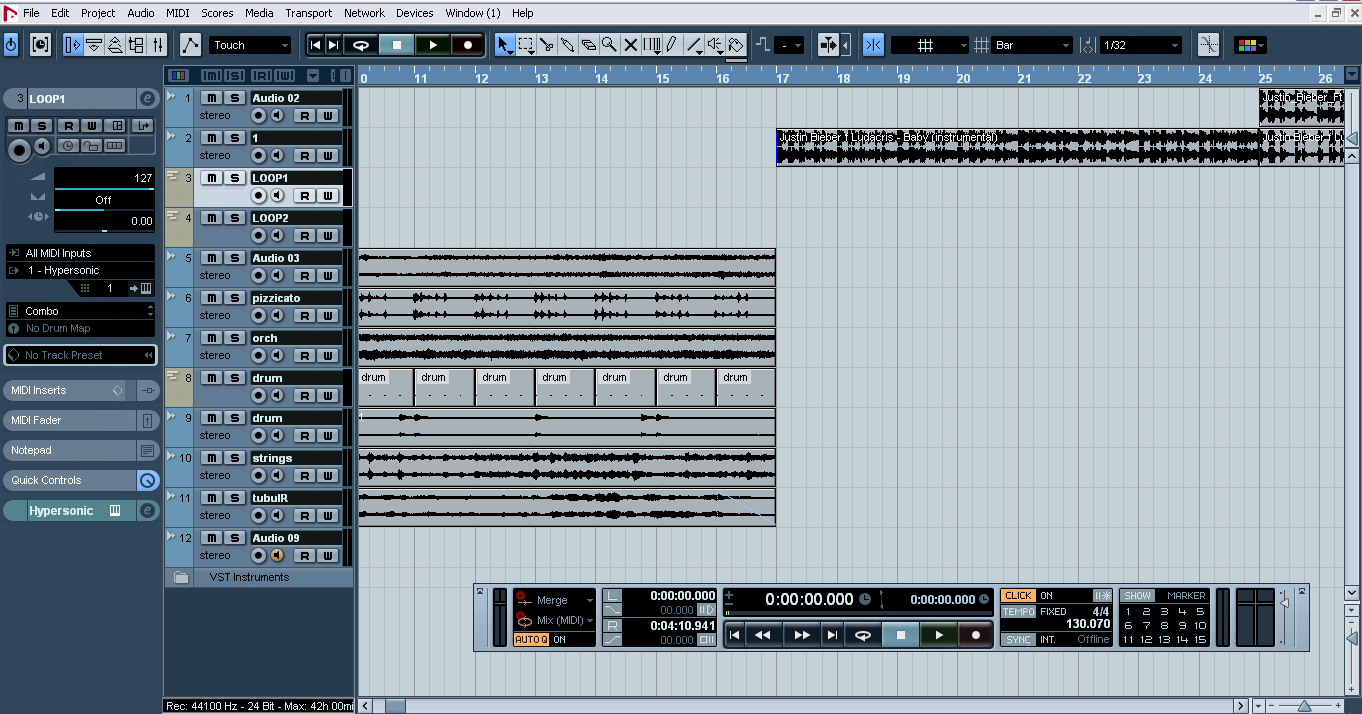Viewport: 1362px width, 714px height.
Task: Open the MIDI menu
Action: (x=176, y=12)
